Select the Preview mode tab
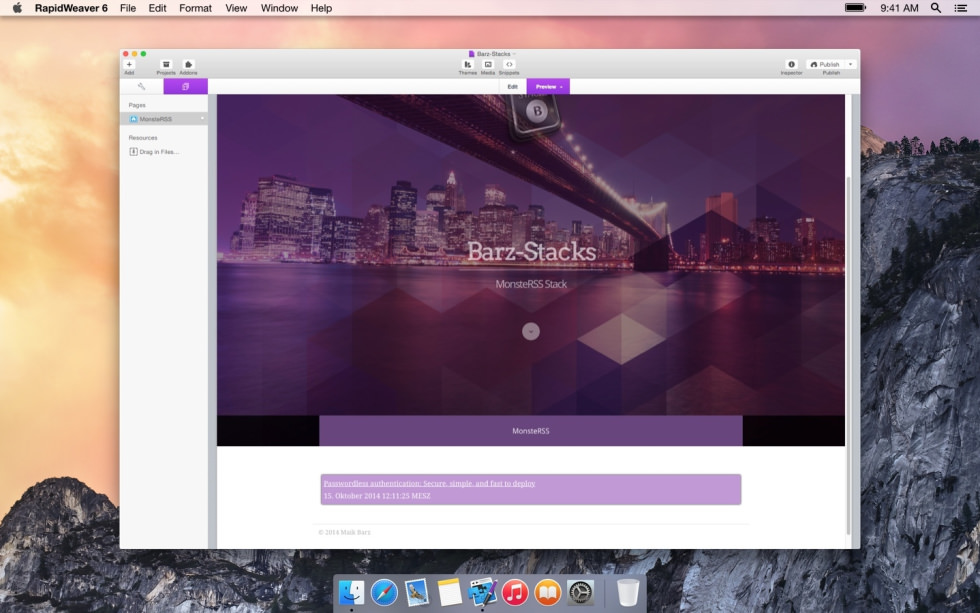The height and width of the screenshot is (613, 980). tap(548, 87)
